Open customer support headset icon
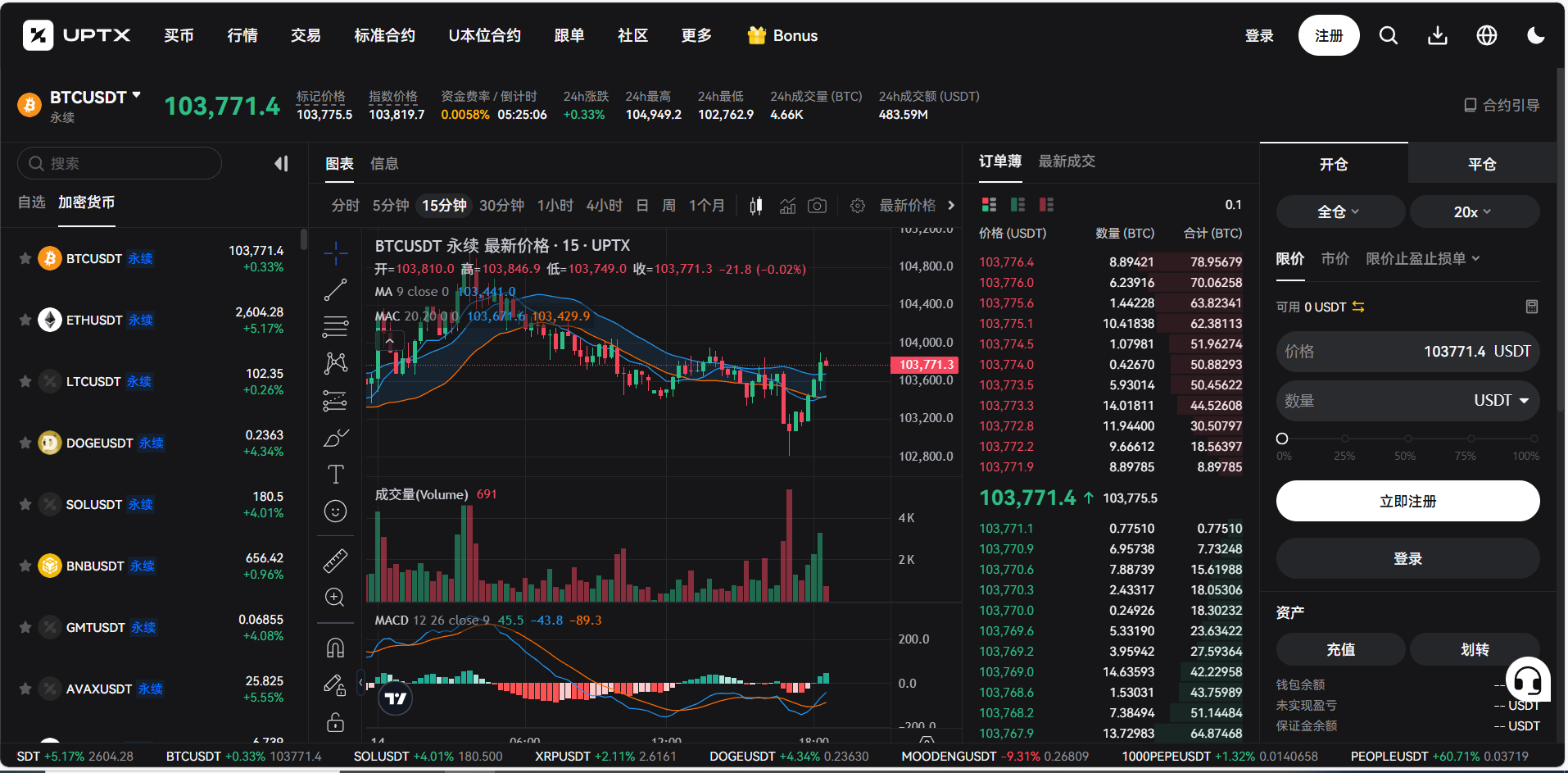1568x773 pixels. point(1528,680)
